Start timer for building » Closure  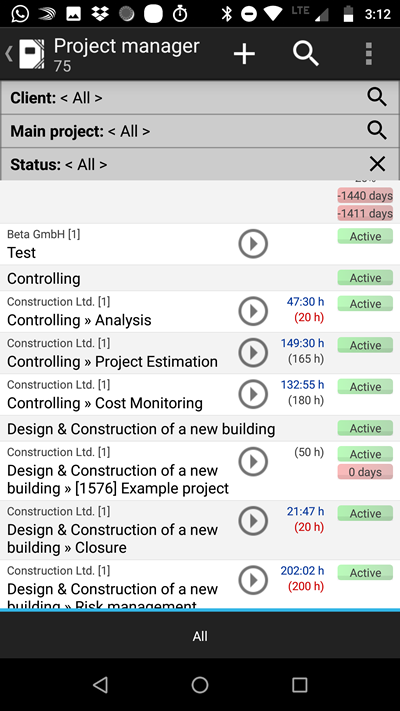(x=253, y=521)
